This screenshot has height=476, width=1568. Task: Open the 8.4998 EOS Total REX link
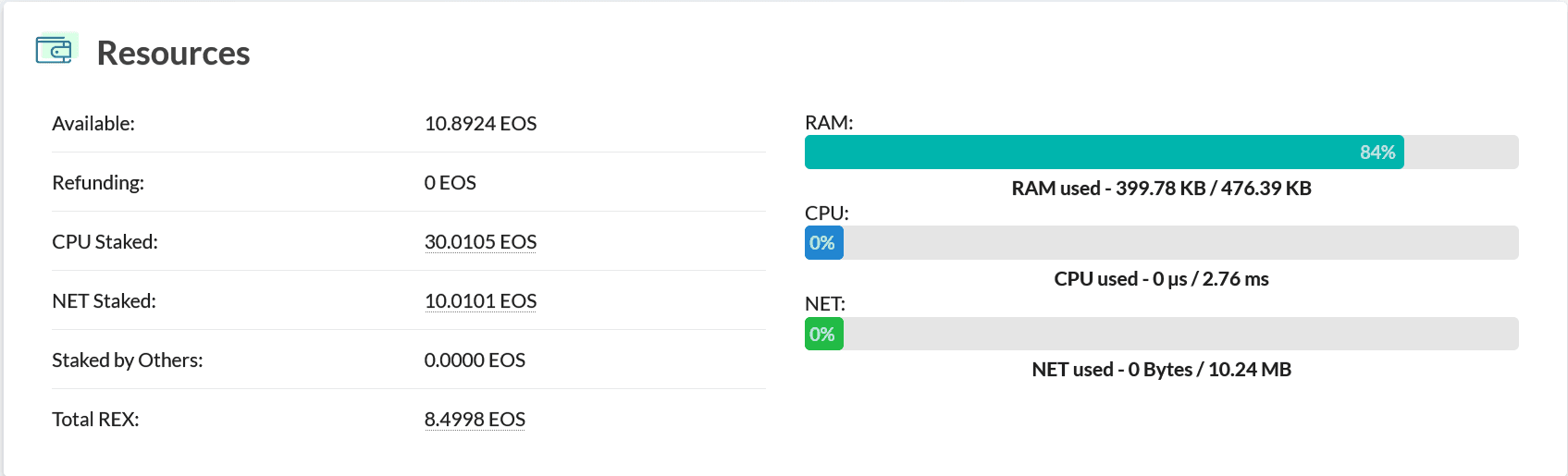475,420
